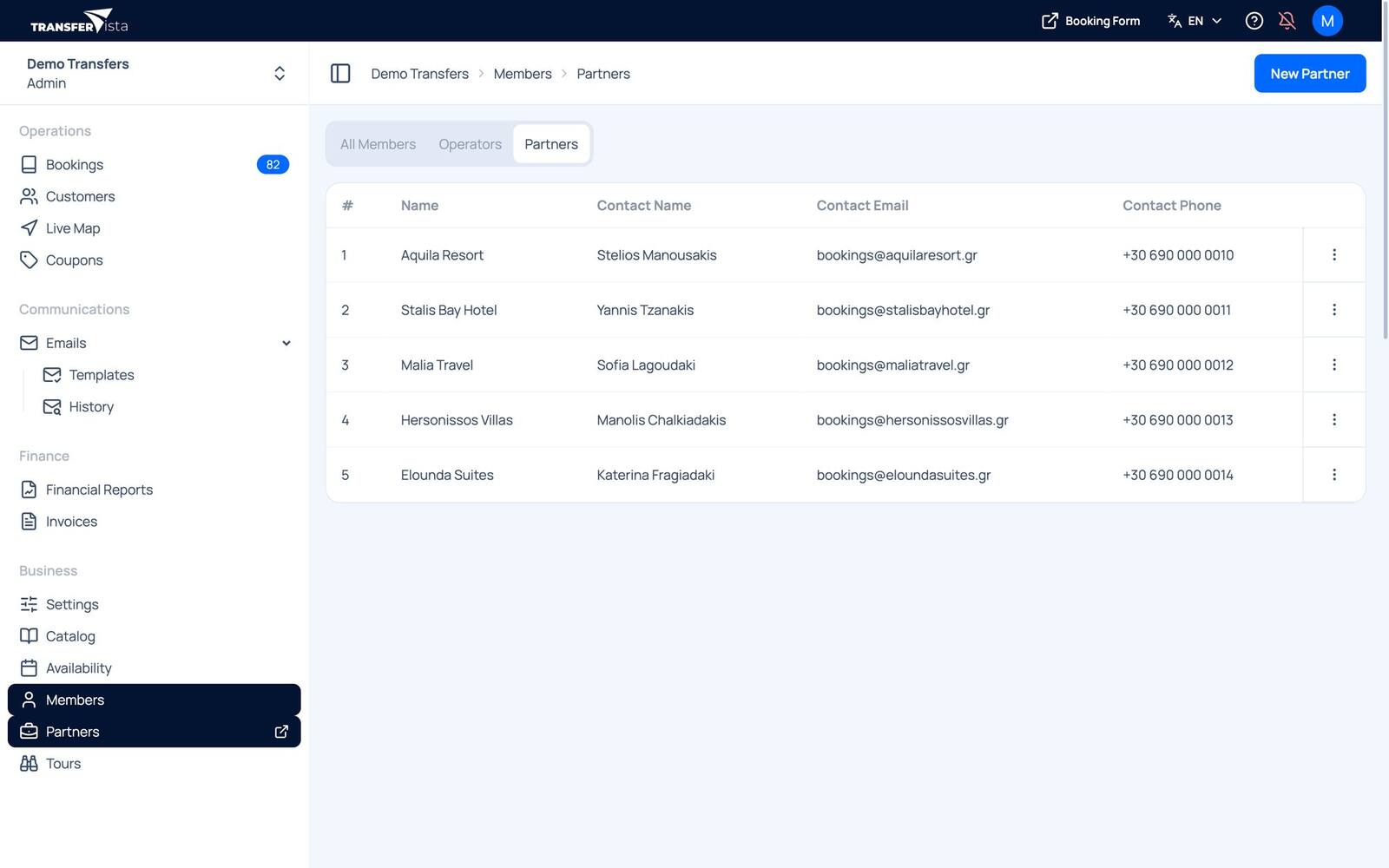This screenshot has height=868, width=1389.
Task: Open Settings in sidebar
Action: [x=155, y=604]
